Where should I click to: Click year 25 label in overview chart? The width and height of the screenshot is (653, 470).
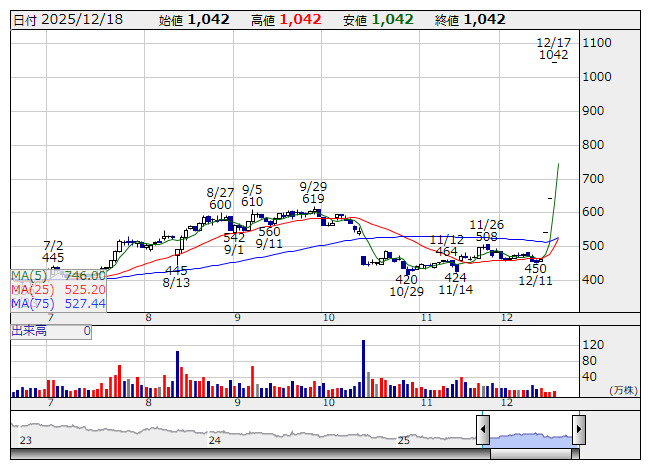404,440
